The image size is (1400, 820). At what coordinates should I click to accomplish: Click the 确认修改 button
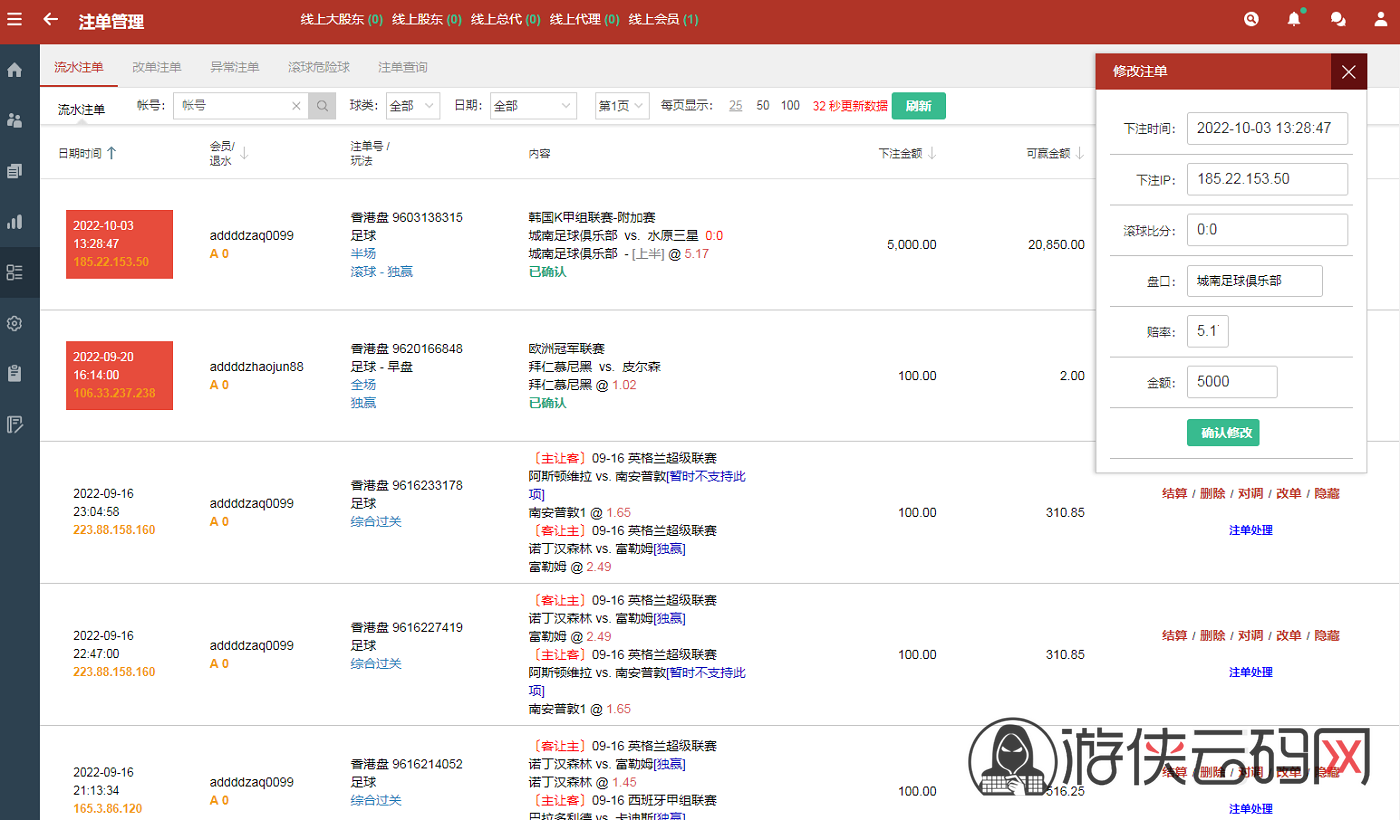(x=1223, y=433)
